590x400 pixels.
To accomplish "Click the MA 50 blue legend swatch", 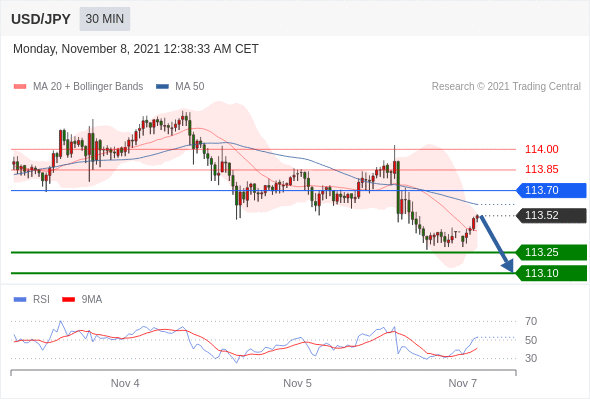I will [x=162, y=87].
